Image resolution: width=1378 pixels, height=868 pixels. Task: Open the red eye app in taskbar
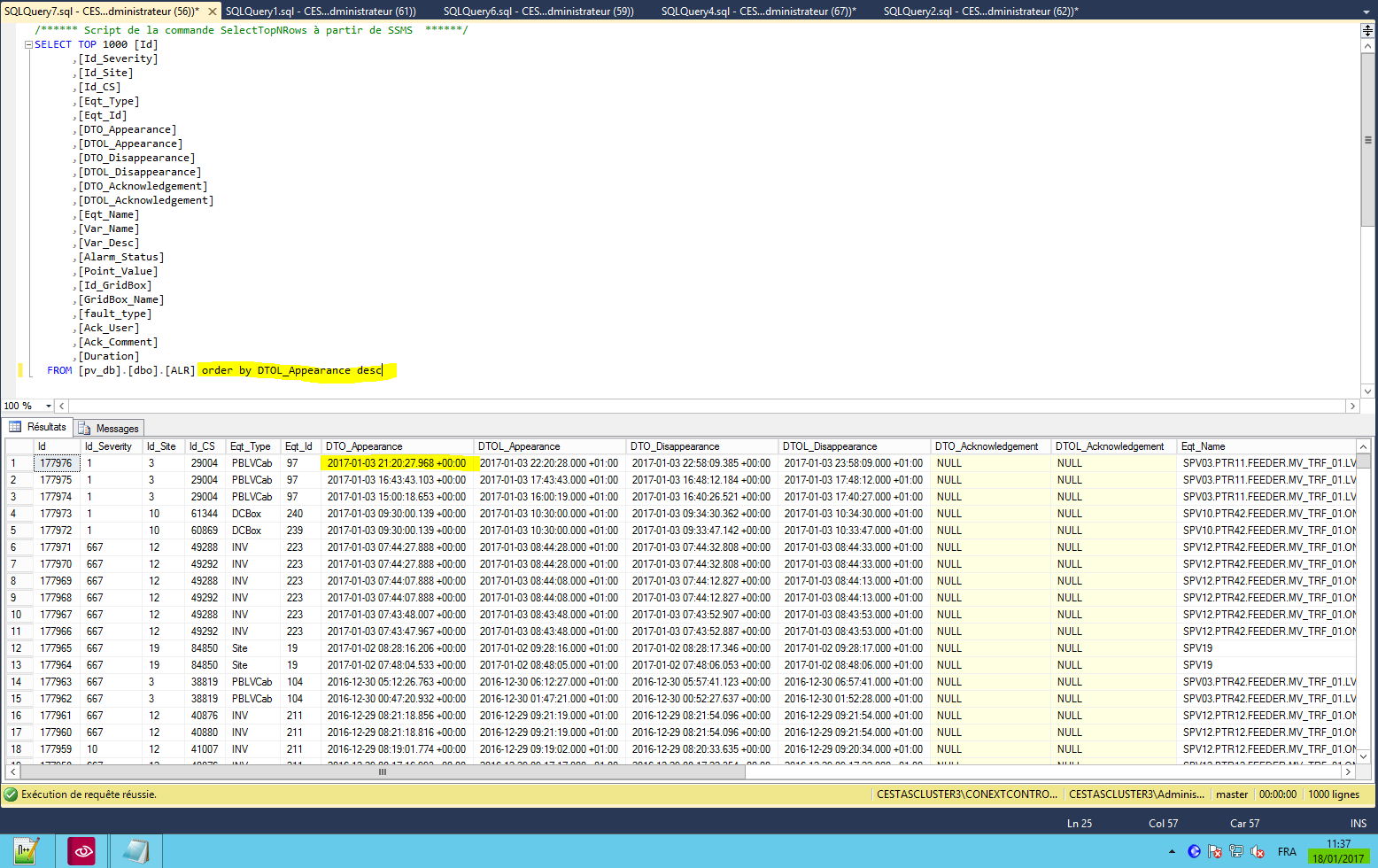tap(81, 851)
